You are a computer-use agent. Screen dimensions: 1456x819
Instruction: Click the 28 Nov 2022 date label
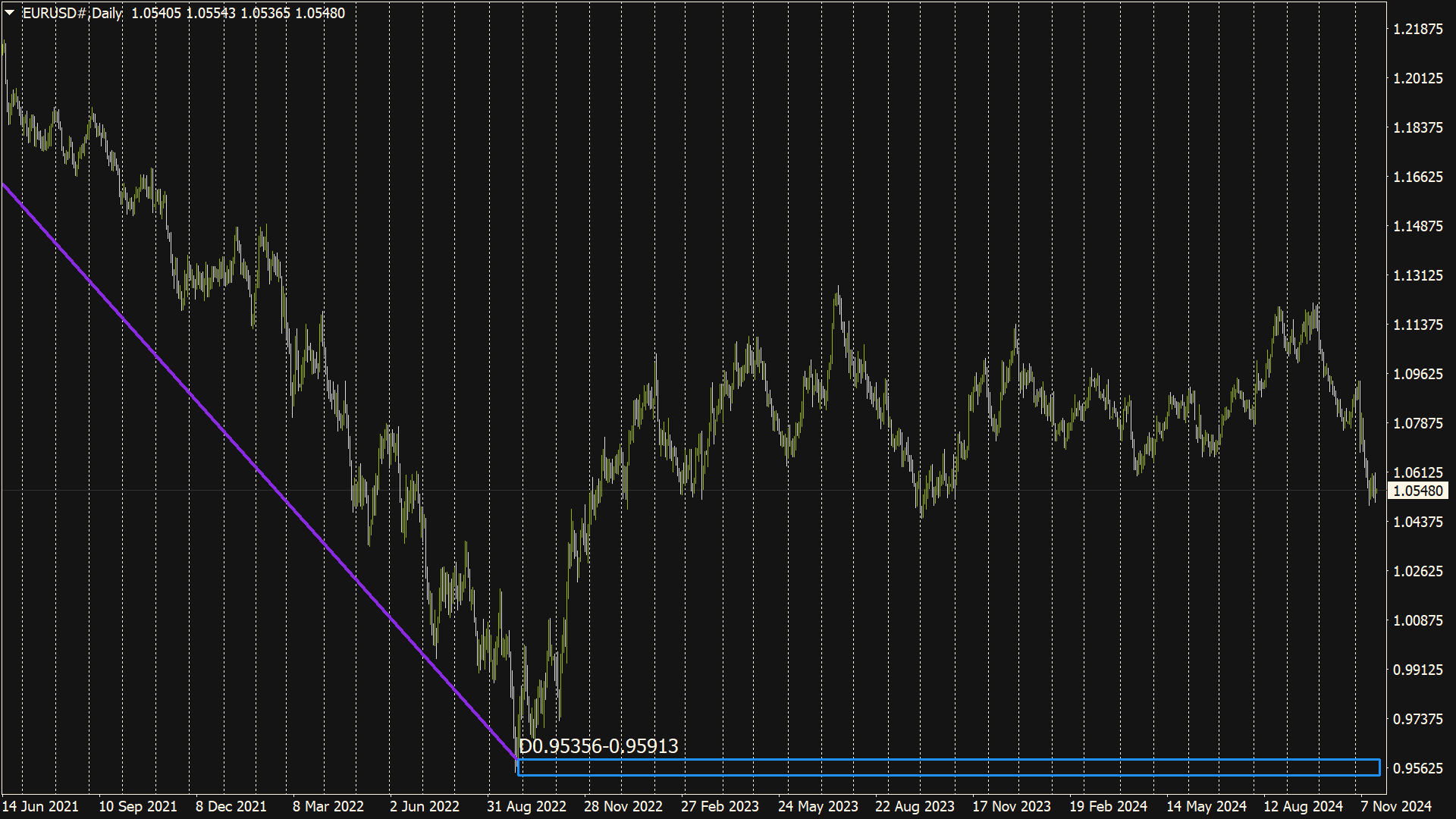(x=623, y=806)
